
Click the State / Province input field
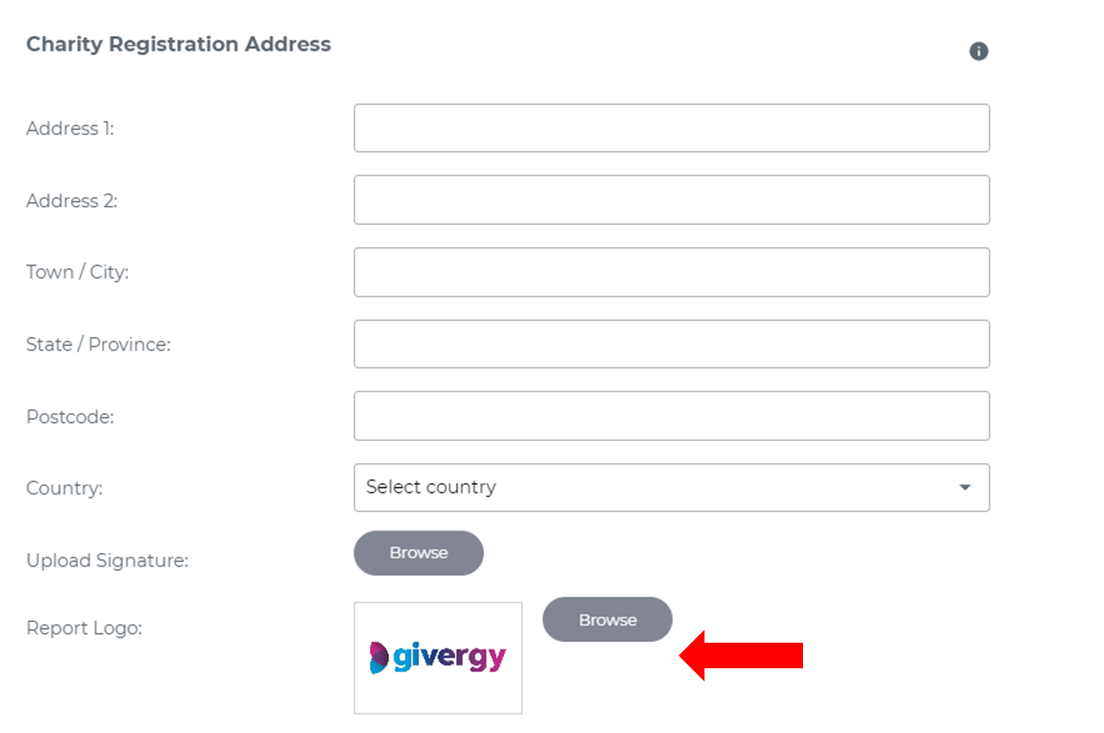[x=671, y=344]
